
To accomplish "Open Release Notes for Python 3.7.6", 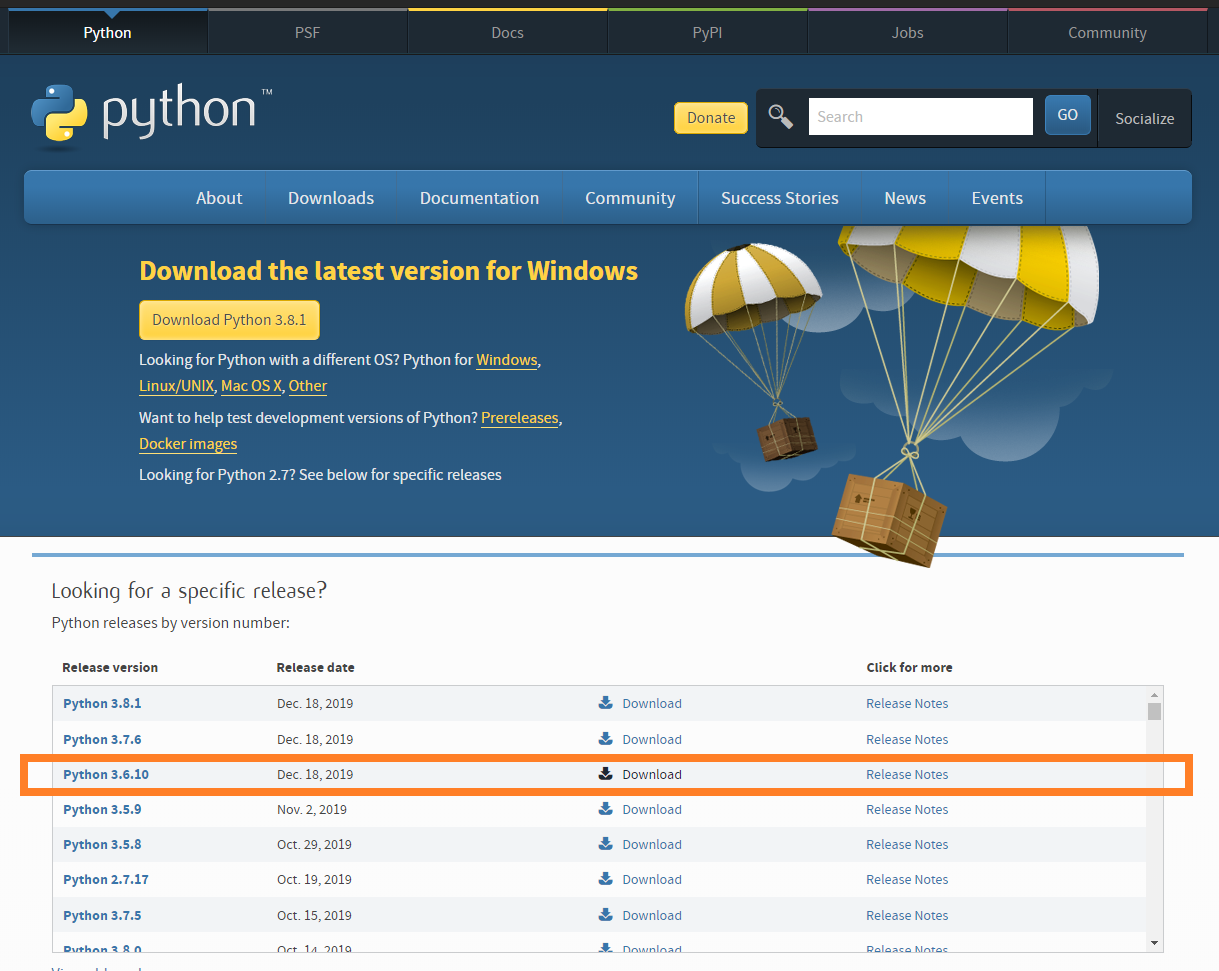I will 907,739.
